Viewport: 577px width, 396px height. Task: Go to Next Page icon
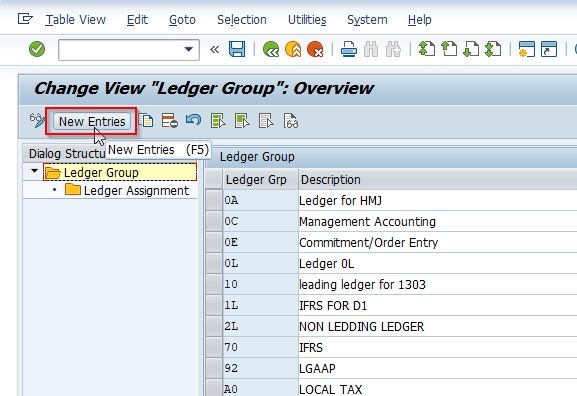tap(471, 49)
